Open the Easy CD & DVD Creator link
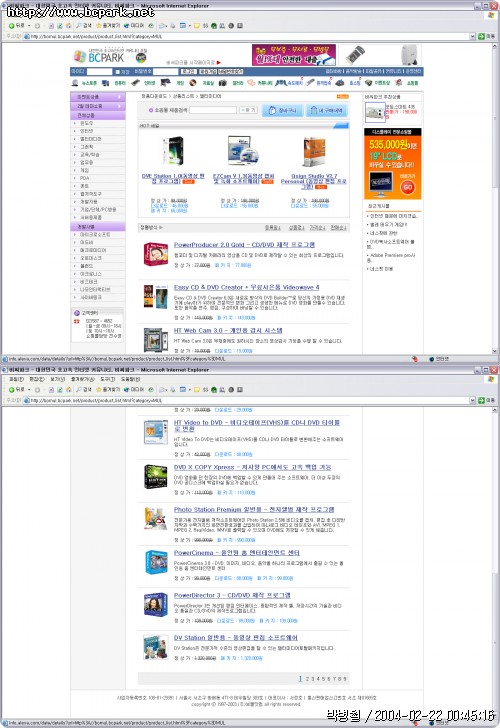The width and height of the screenshot is (500, 728). (247, 287)
